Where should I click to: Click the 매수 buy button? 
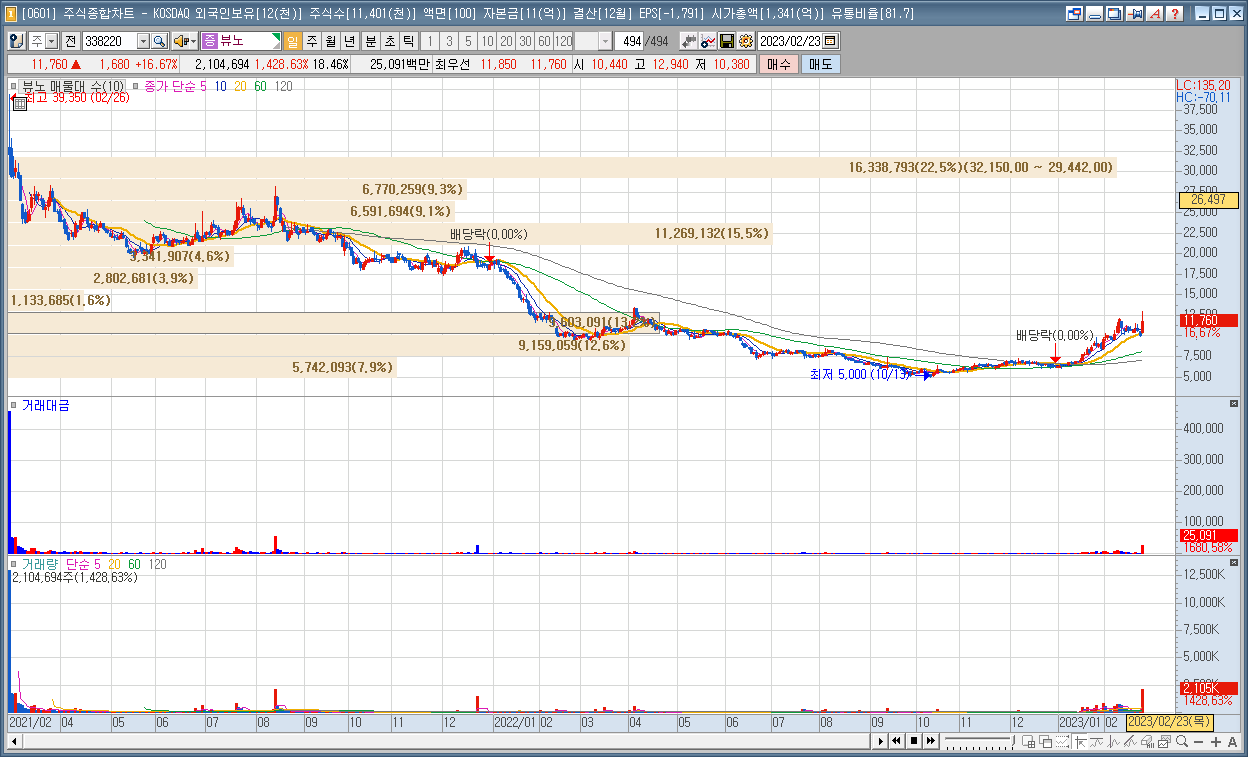778,64
